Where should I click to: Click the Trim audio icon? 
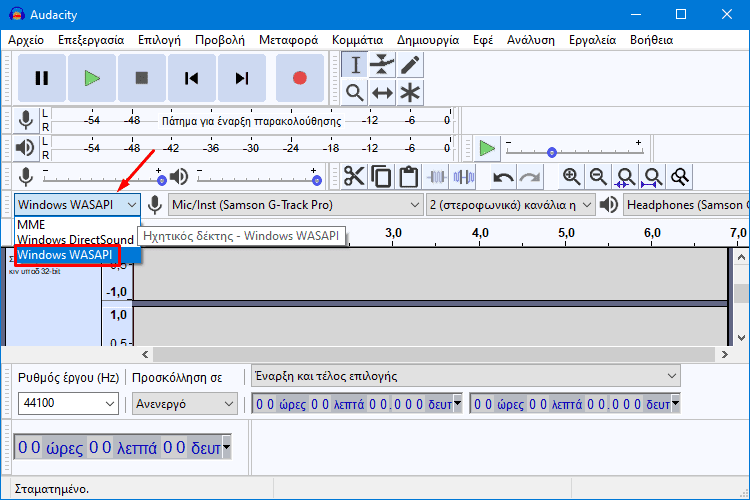pos(436,177)
